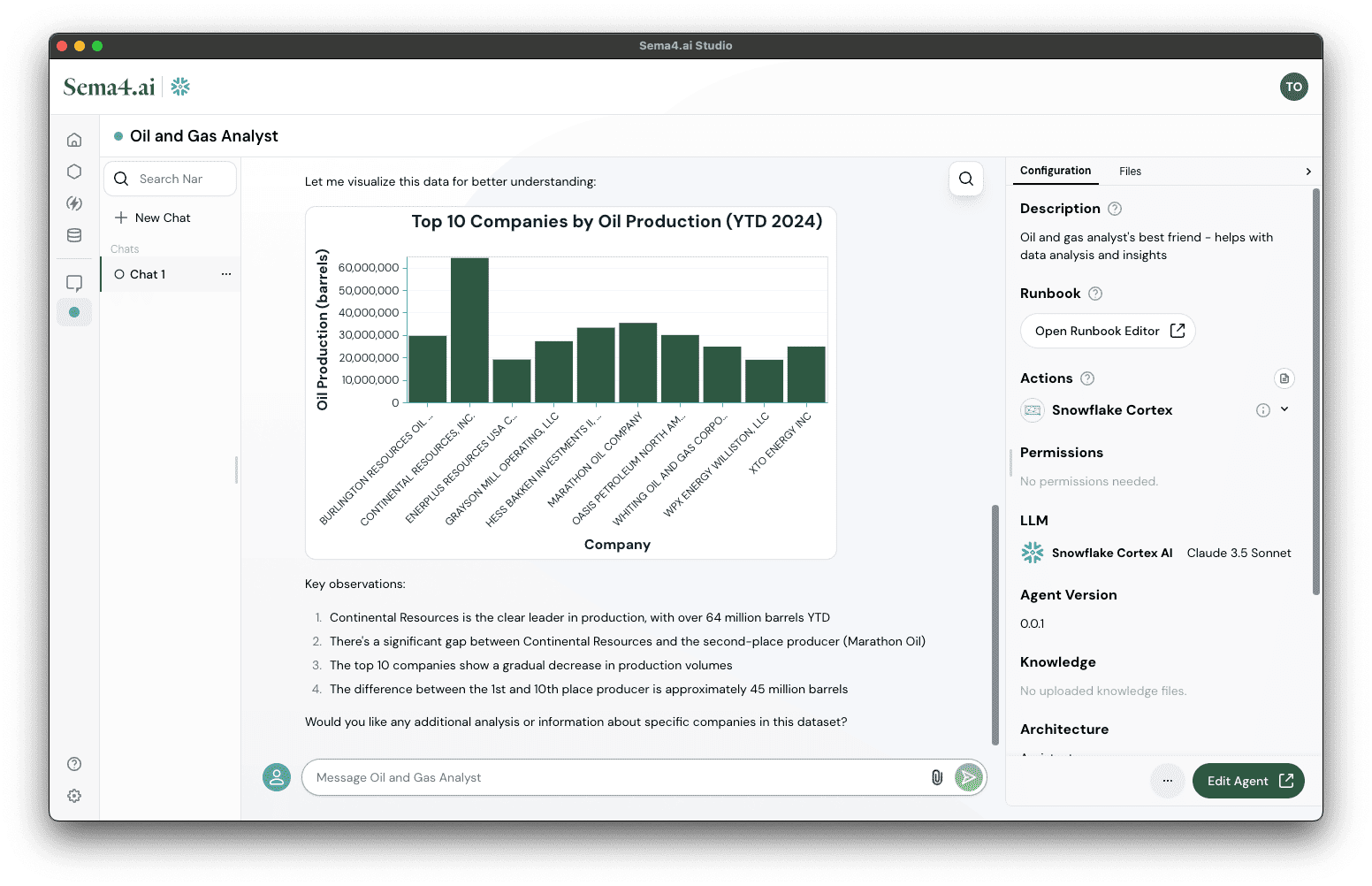The height and width of the screenshot is (886, 1372).
Task: Collapse right panel with chevron arrow
Action: coord(1308,172)
